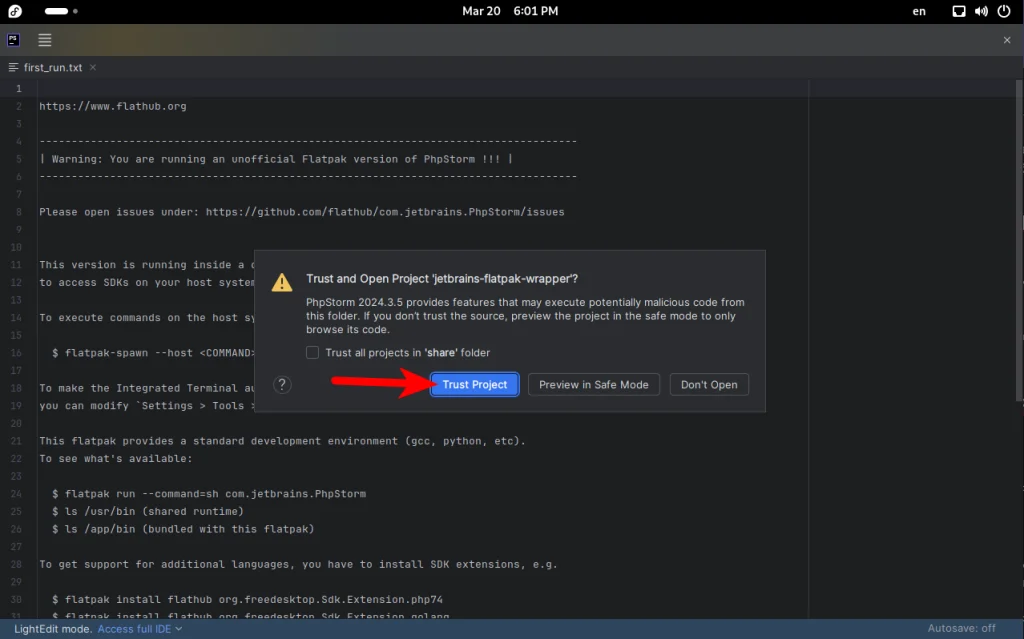Open the hamburger main menu icon

click(x=44, y=40)
